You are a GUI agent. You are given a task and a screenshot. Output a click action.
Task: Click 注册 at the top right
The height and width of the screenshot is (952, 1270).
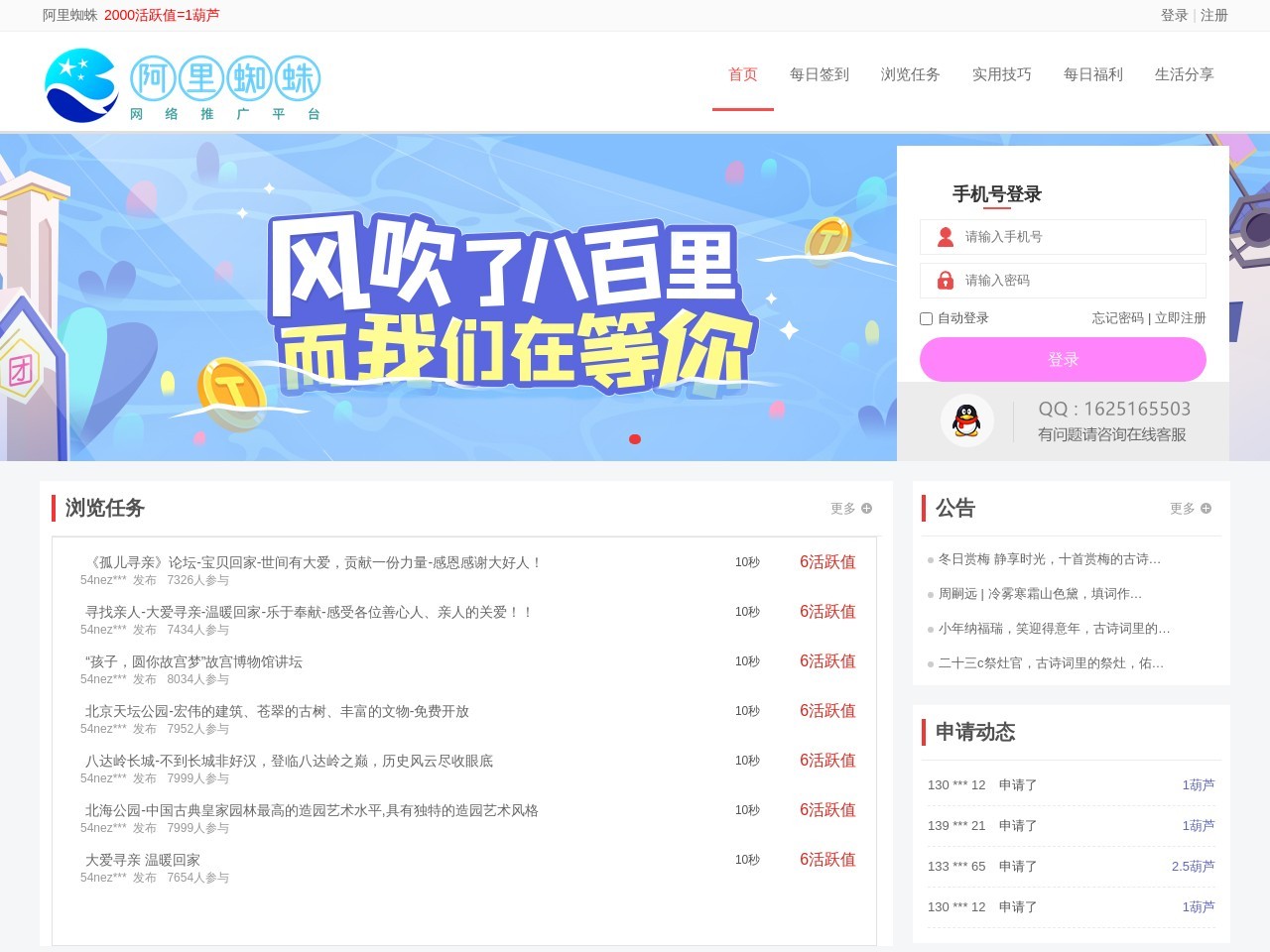[x=1212, y=15]
